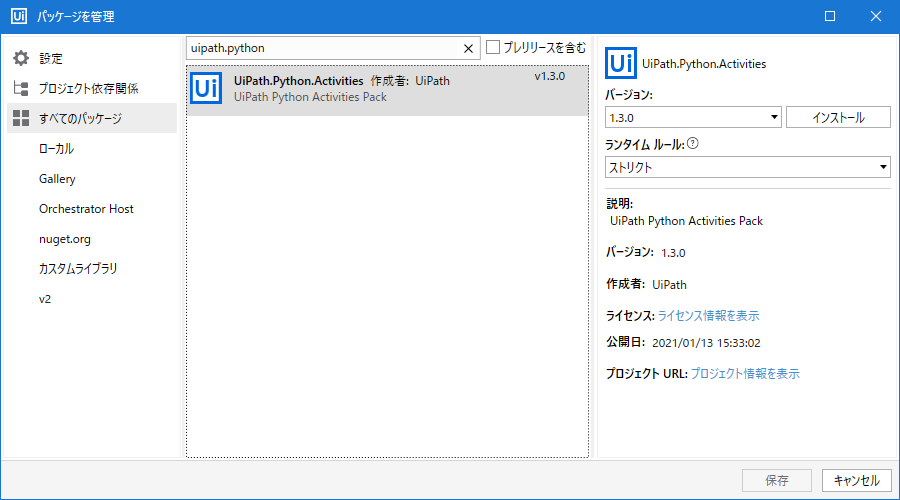Image resolution: width=900 pixels, height=500 pixels.
Task: Click the キャンセル button
Action: [x=856, y=480]
